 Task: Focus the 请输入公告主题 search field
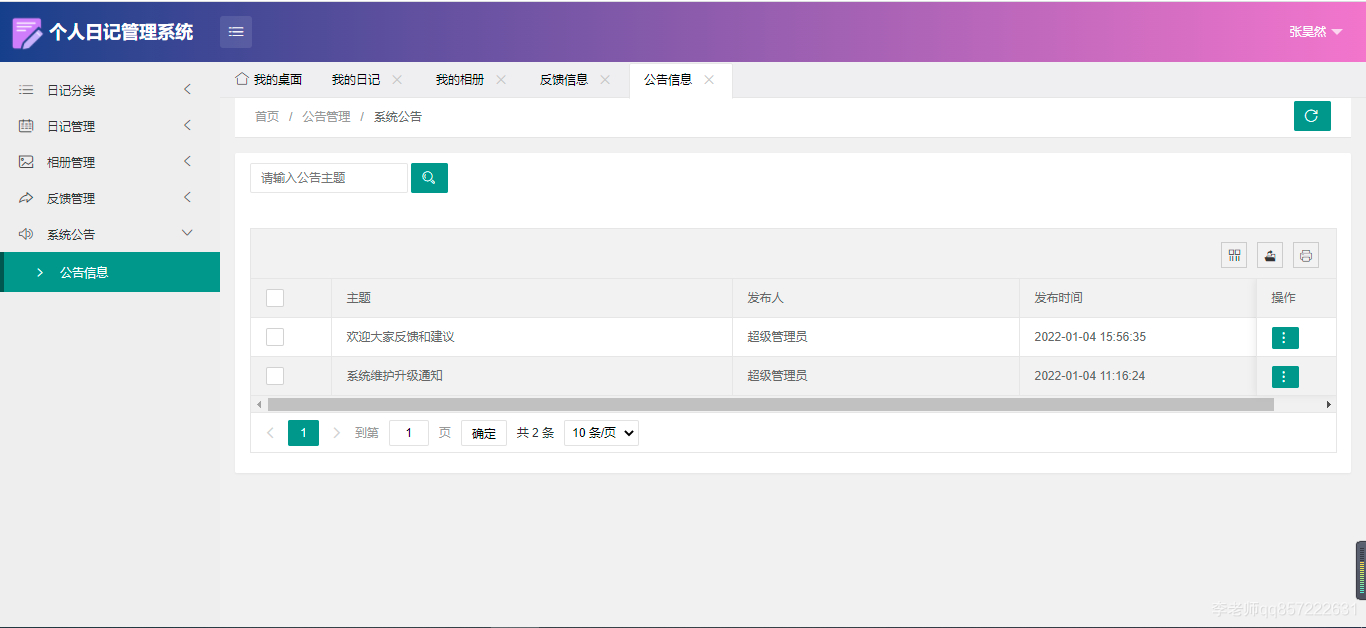(x=329, y=178)
